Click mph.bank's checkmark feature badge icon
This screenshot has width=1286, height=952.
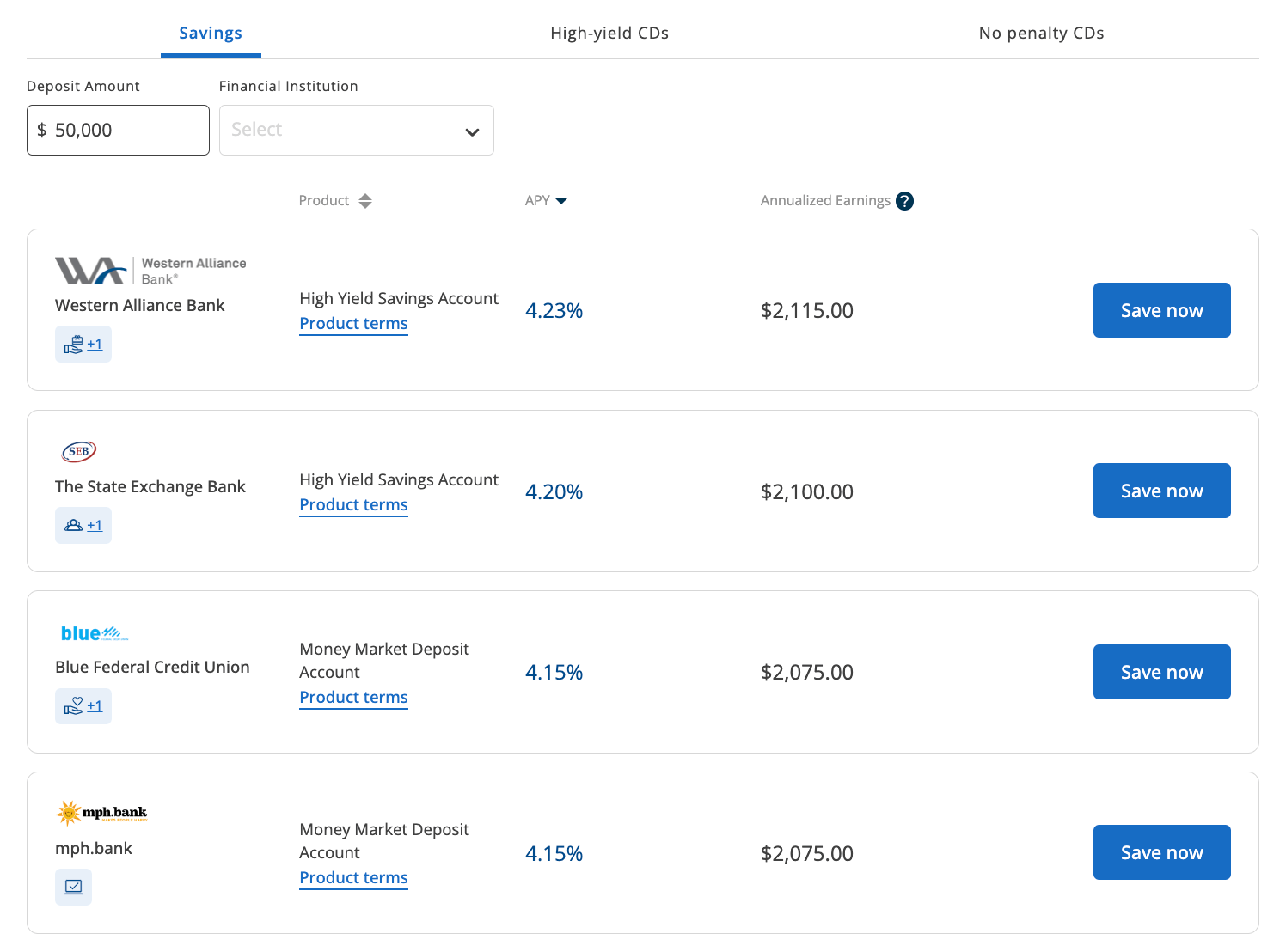74,887
